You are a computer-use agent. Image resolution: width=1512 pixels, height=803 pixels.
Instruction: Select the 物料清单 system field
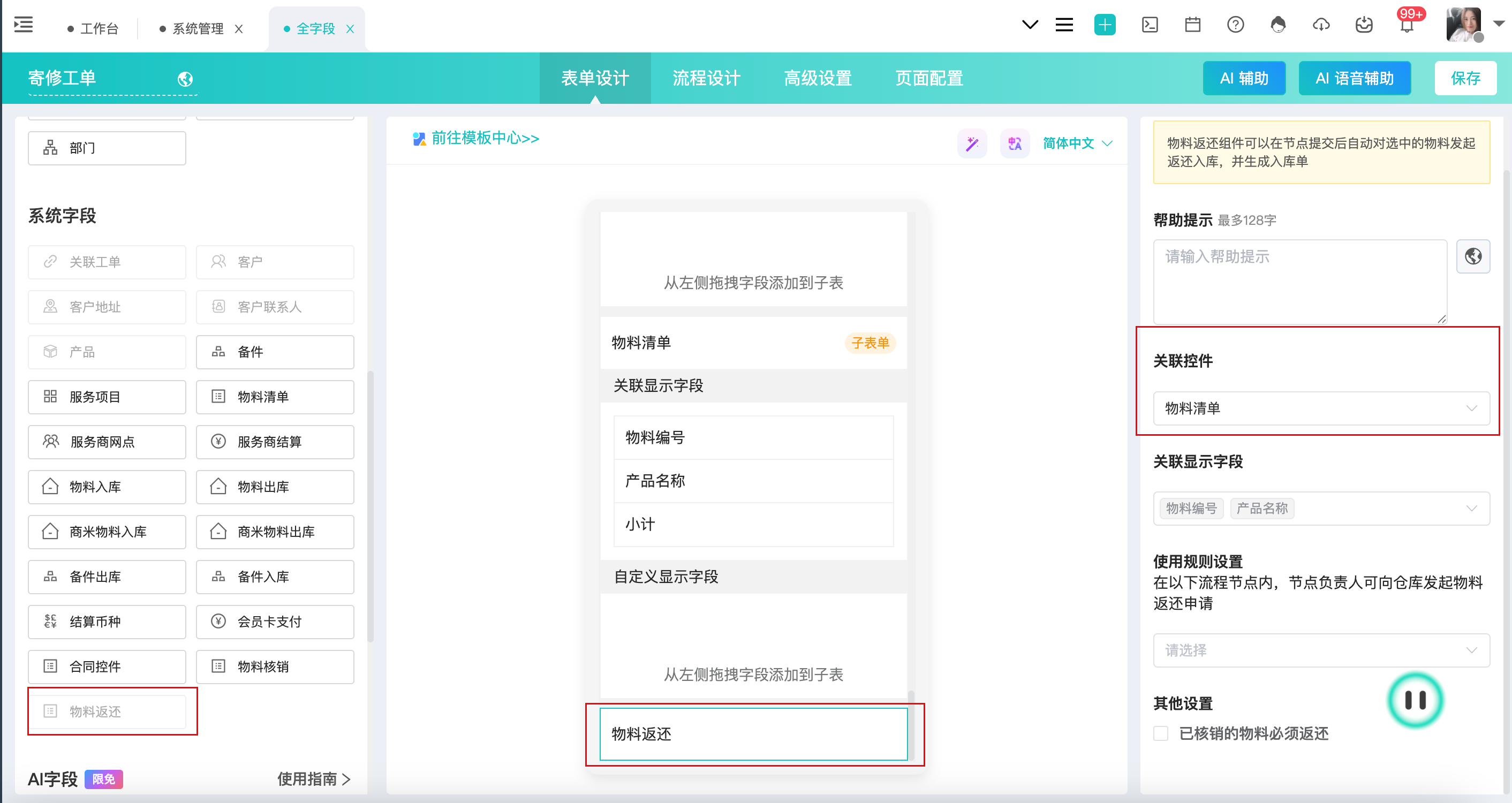pyautogui.click(x=275, y=397)
